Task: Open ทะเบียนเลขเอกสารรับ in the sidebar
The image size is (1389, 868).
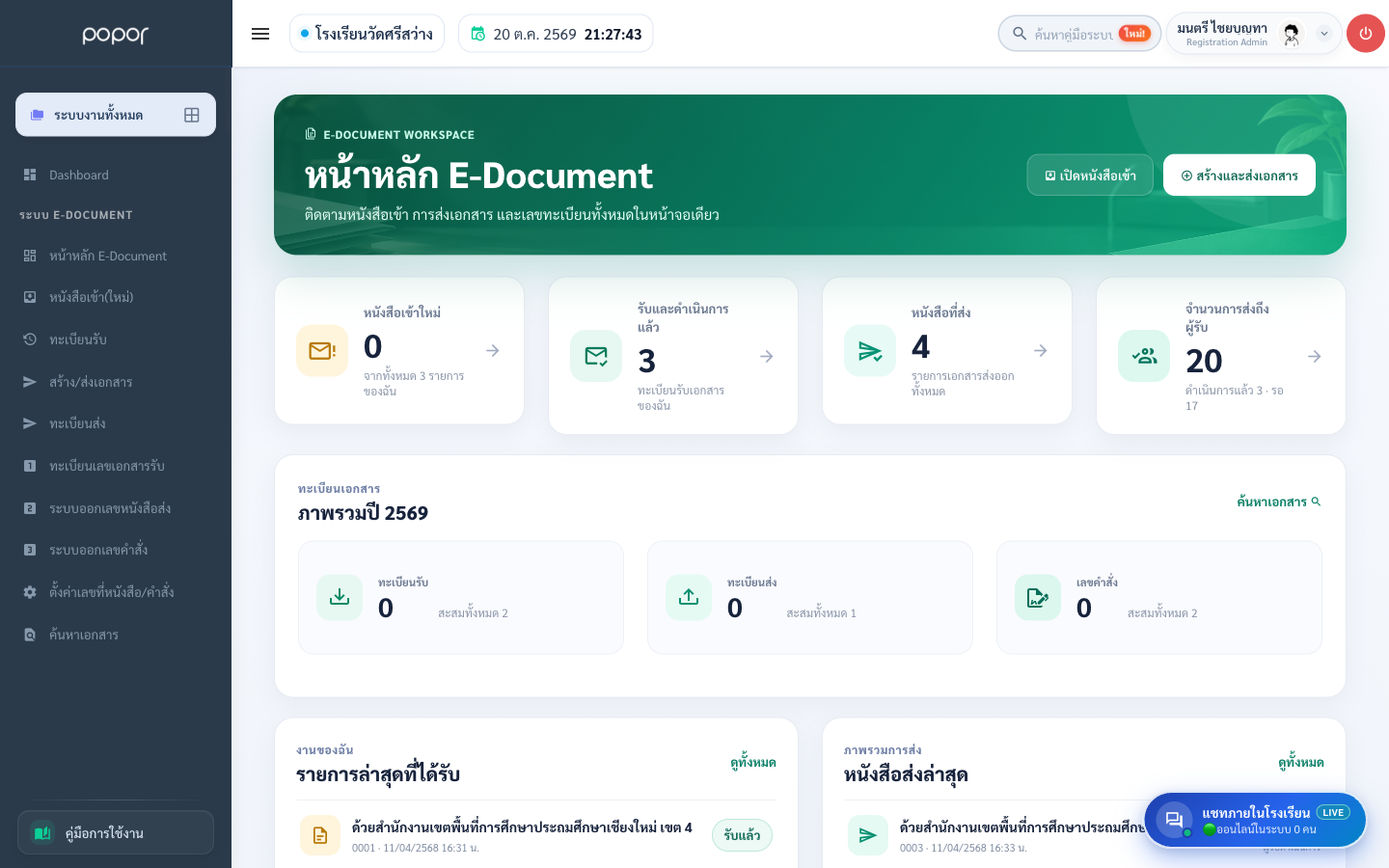Action: pos(116,466)
